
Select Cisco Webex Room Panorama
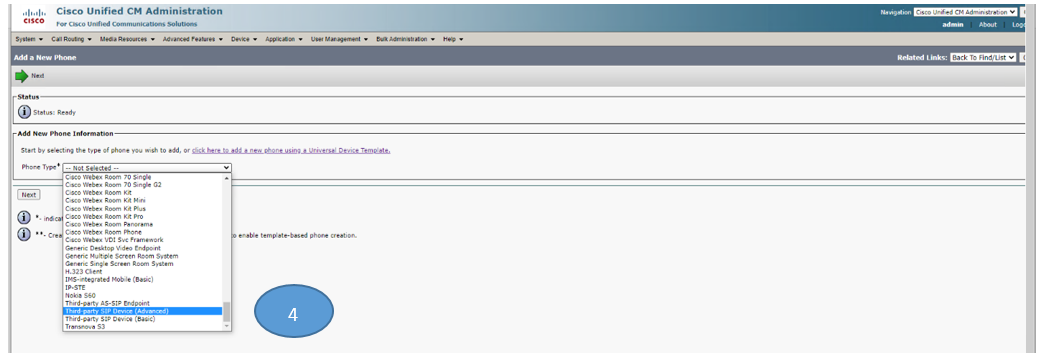142,224
